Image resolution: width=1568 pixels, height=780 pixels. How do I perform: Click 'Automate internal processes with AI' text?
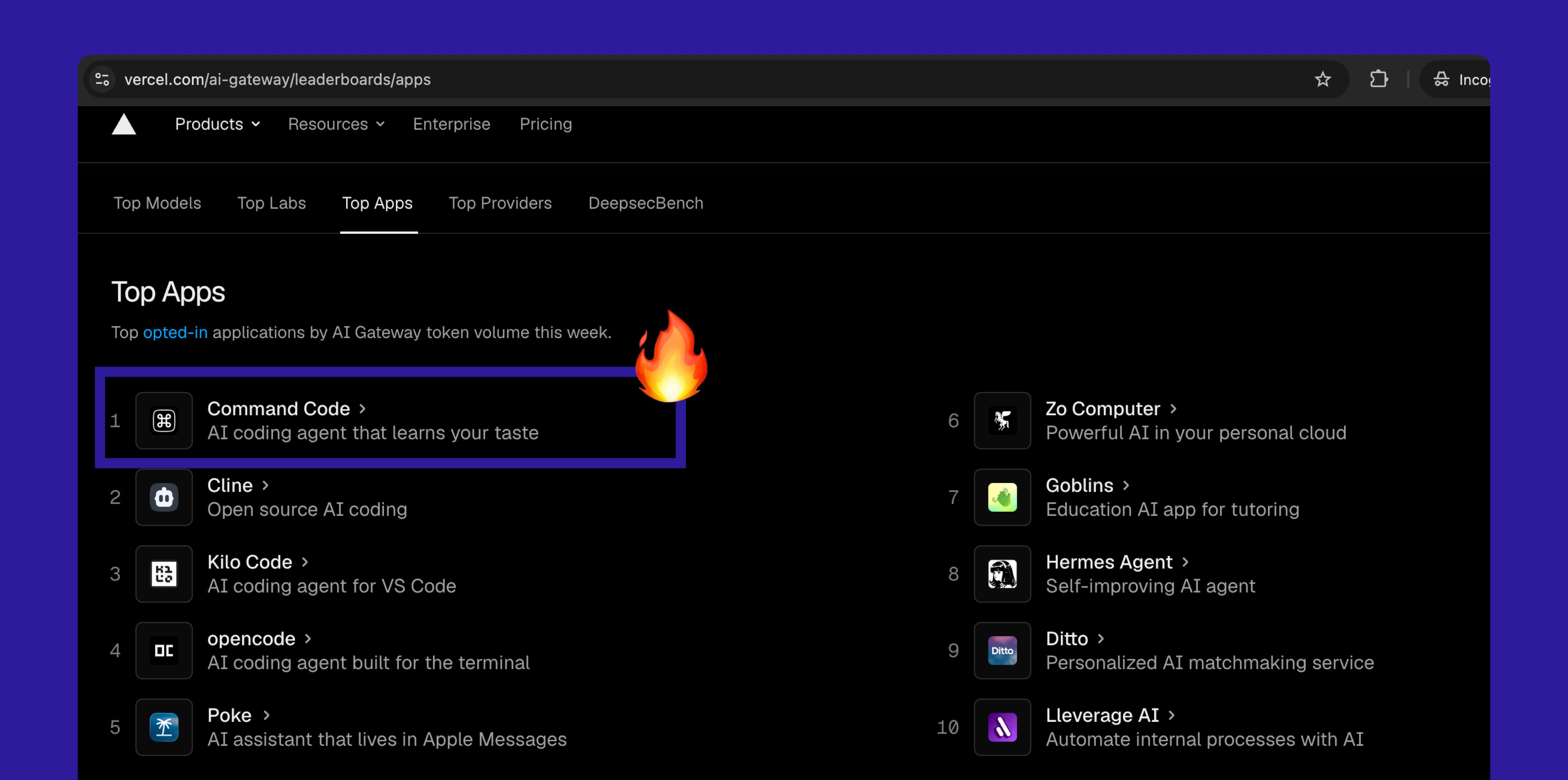(x=1204, y=740)
